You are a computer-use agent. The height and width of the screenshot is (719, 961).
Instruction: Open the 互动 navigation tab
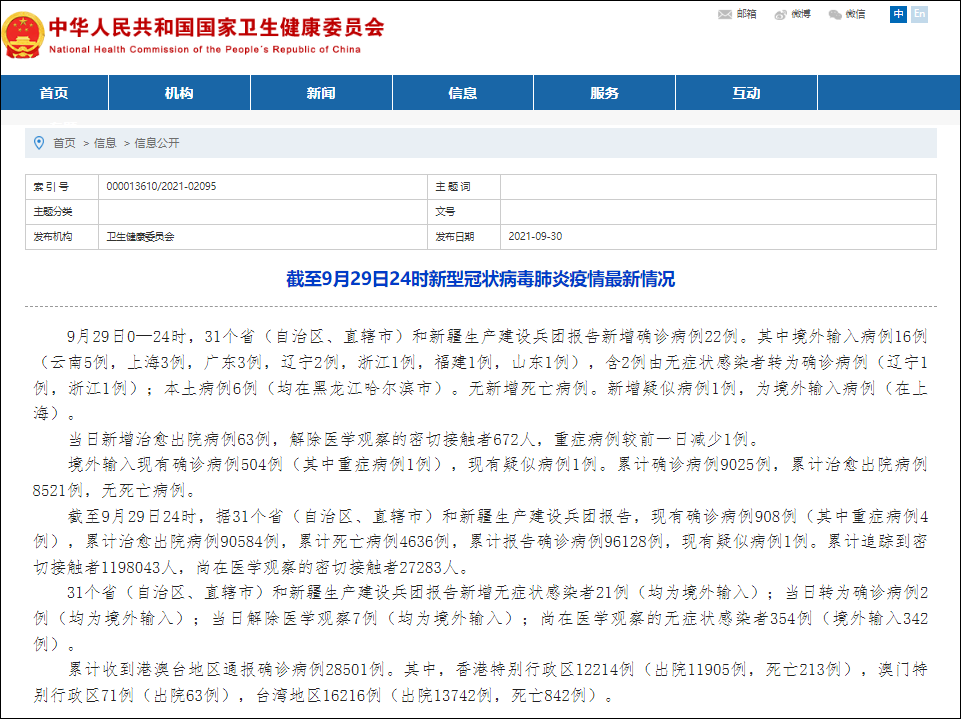coord(746,93)
